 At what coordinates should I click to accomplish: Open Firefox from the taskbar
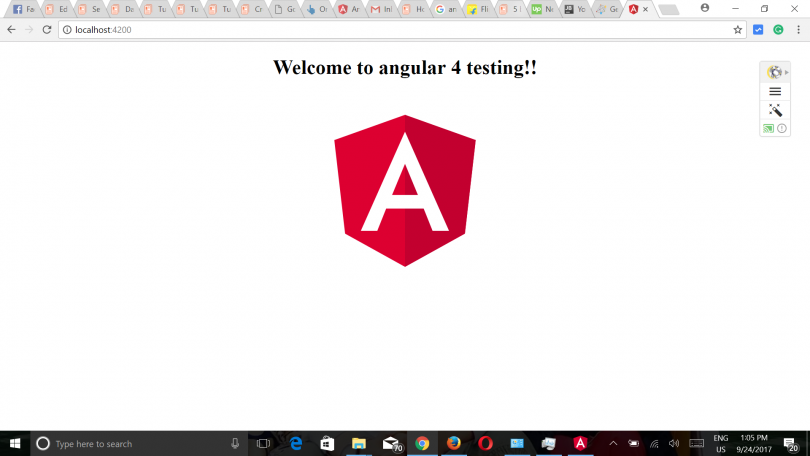(454, 444)
